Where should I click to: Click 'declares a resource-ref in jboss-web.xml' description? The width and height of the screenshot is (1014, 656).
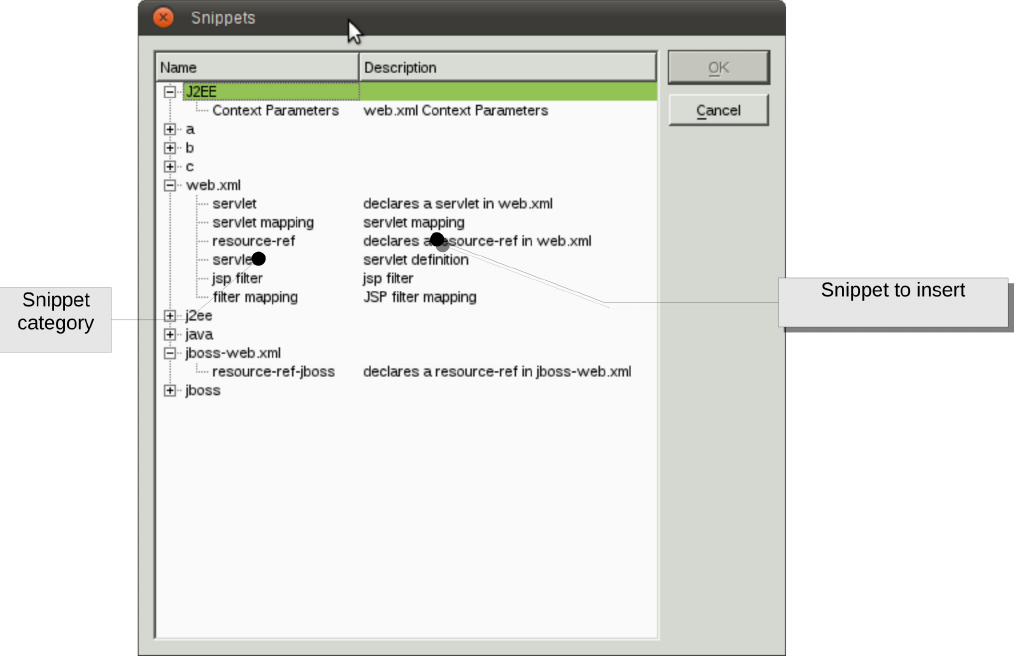tap(497, 372)
